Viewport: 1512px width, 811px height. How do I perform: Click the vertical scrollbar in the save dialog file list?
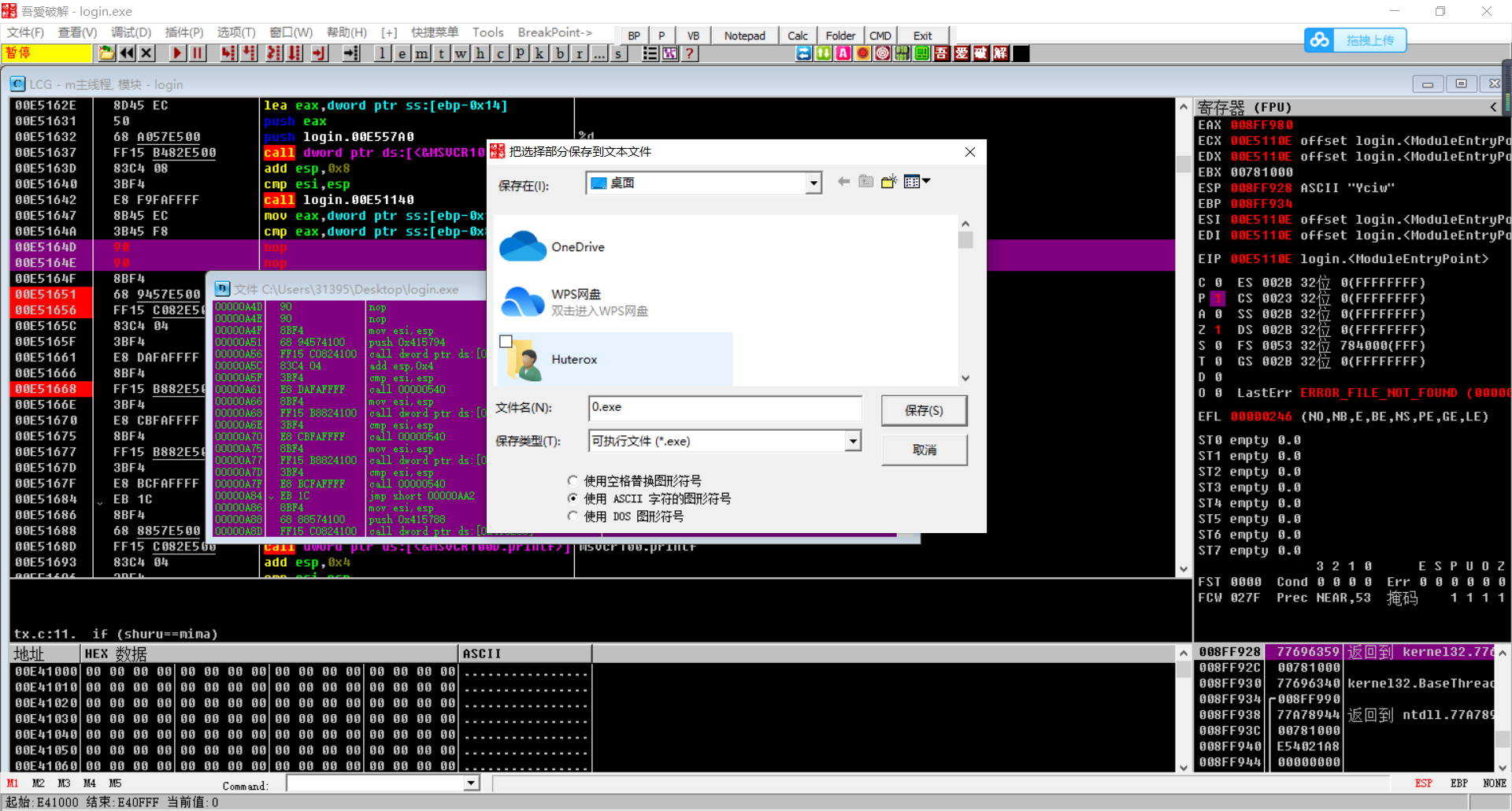[x=965, y=301]
